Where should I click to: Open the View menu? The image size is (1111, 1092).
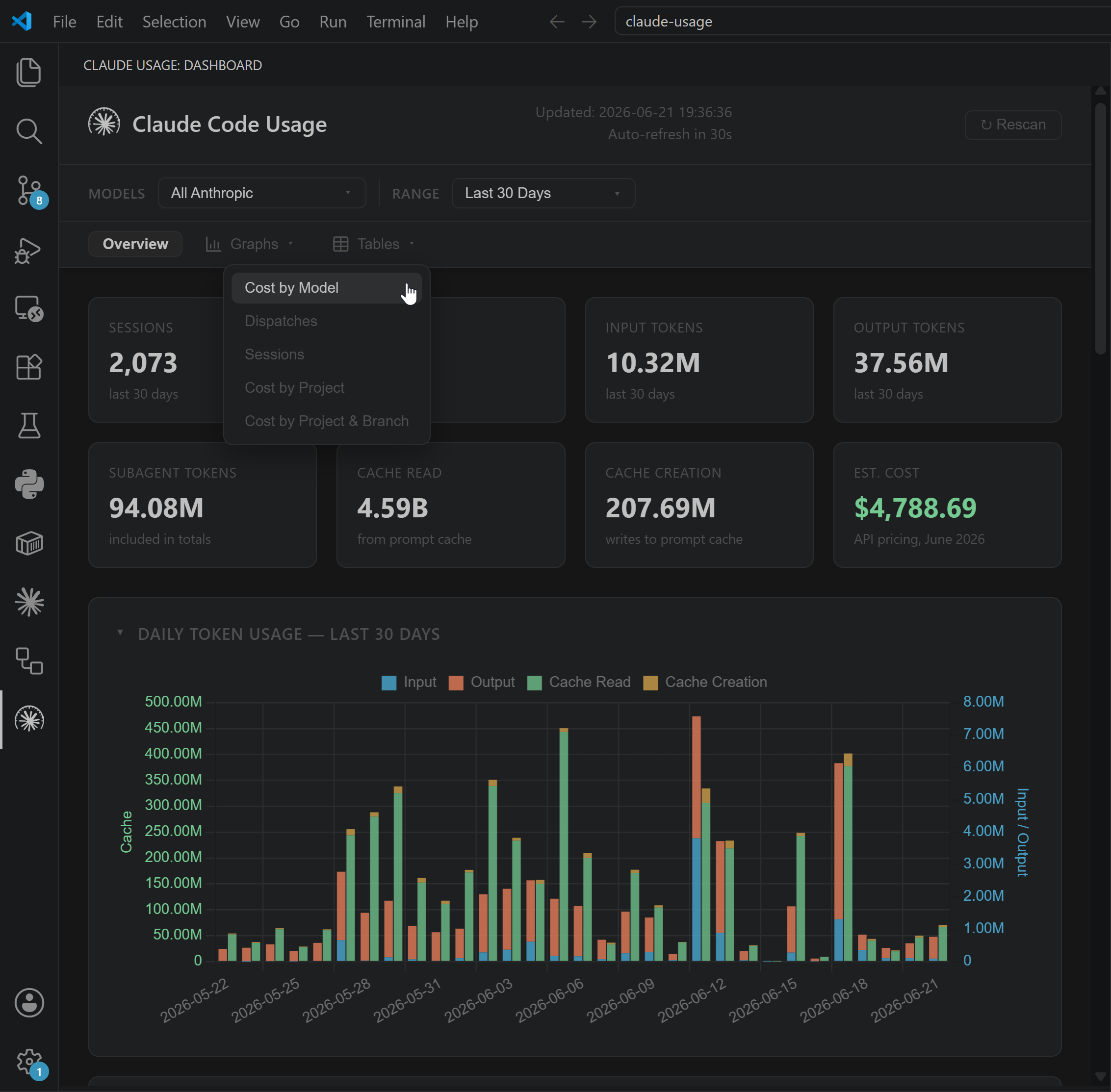tap(243, 22)
